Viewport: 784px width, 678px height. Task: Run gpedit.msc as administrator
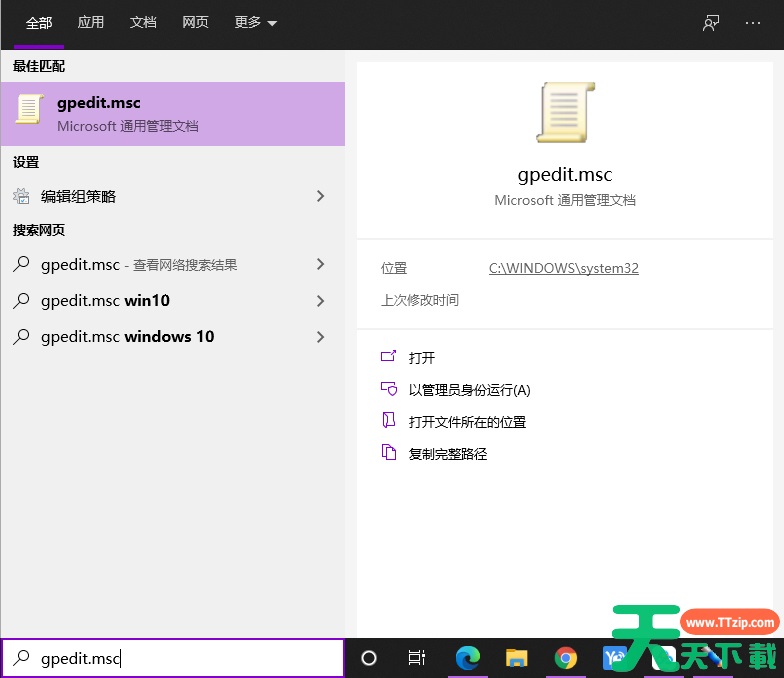coord(469,390)
